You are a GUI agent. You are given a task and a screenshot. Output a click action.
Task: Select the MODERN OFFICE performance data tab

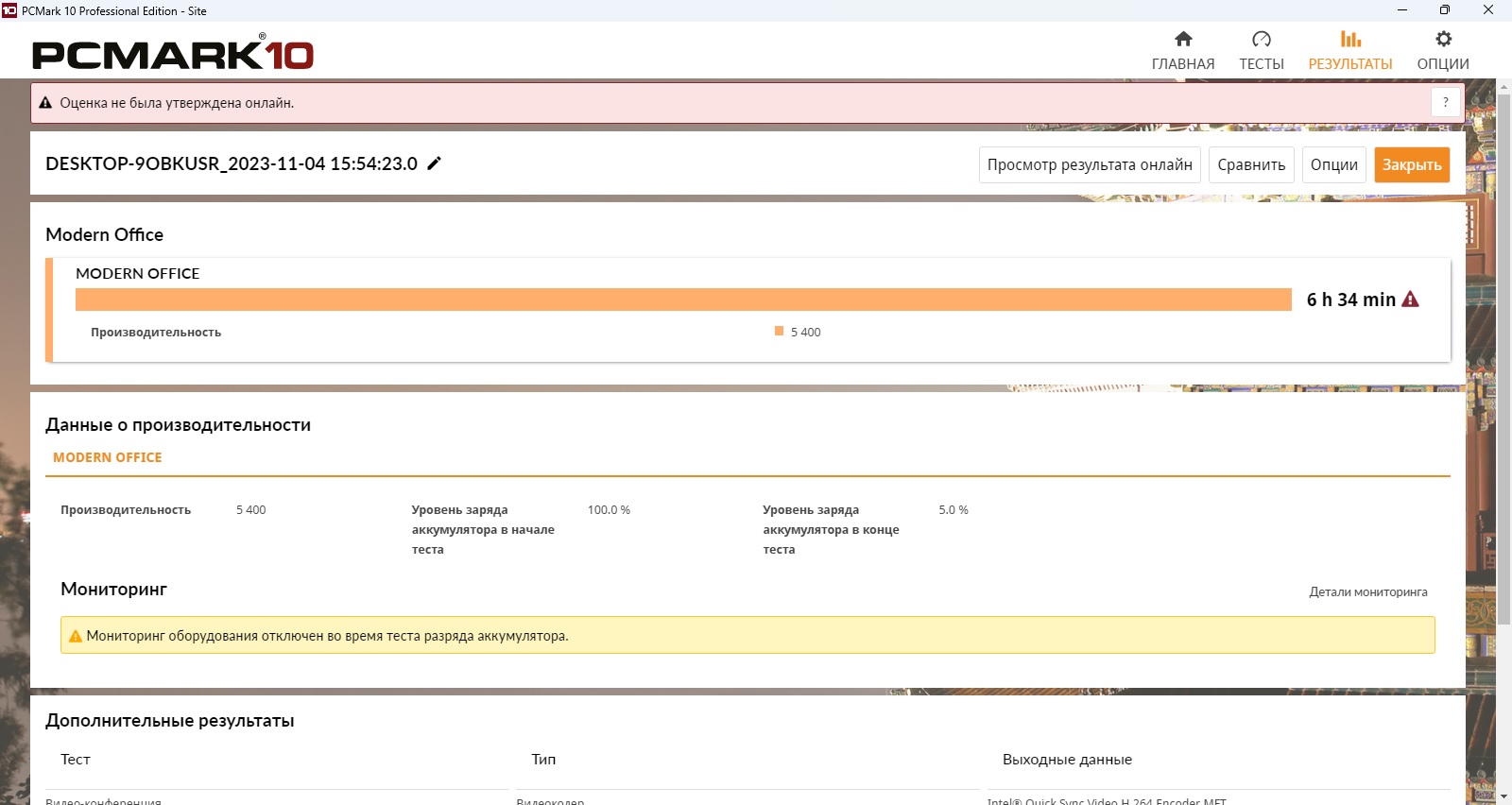(x=108, y=457)
